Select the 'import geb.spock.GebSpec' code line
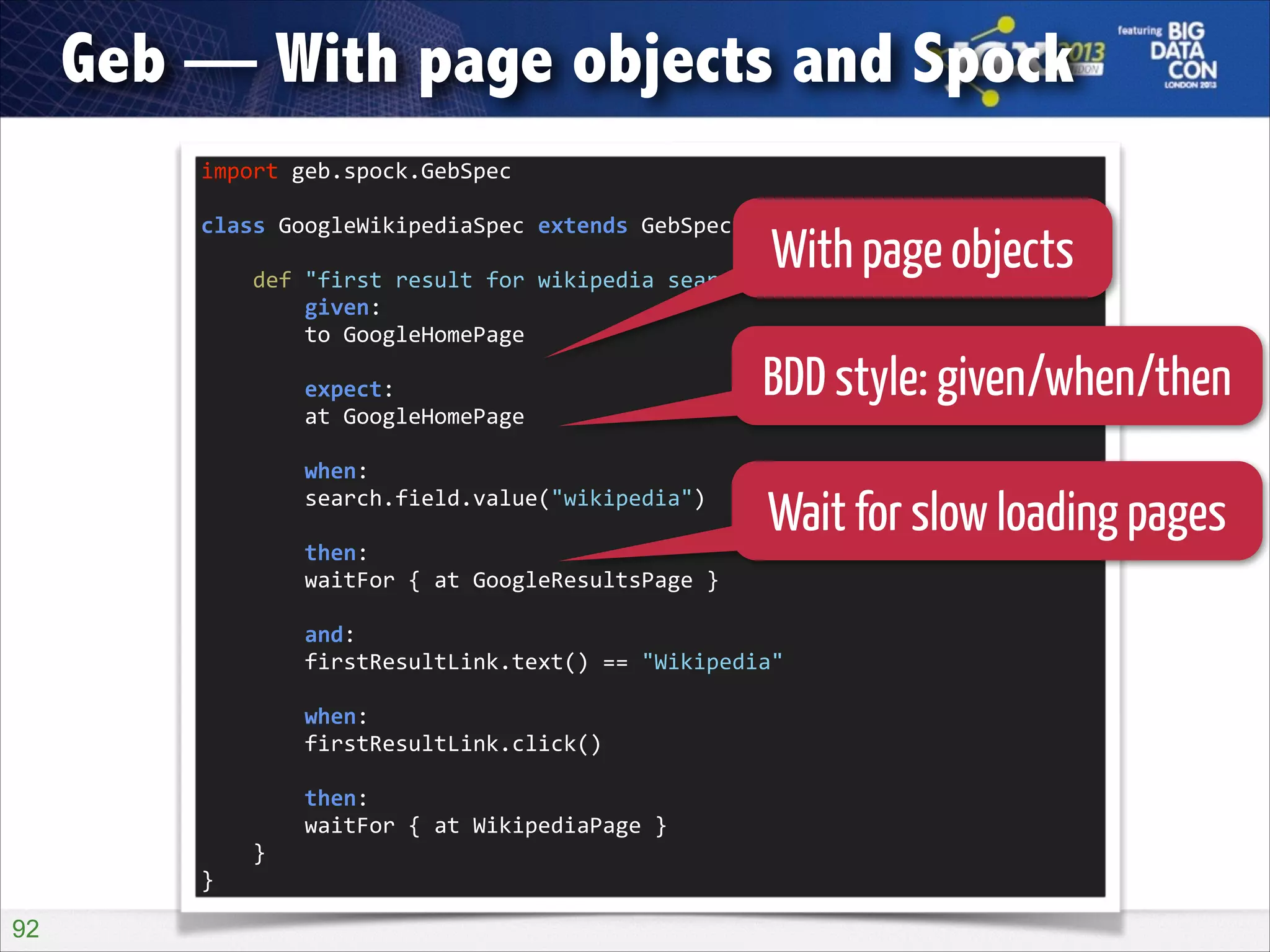The width and height of the screenshot is (1270, 952). [x=357, y=172]
